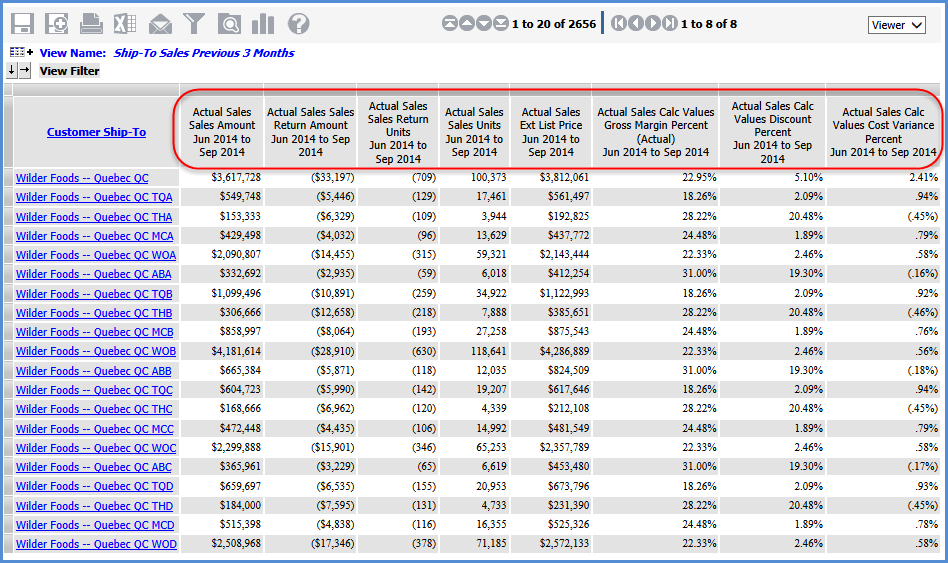
Task: Click the down arrow beside View Filter
Action: 12,70
